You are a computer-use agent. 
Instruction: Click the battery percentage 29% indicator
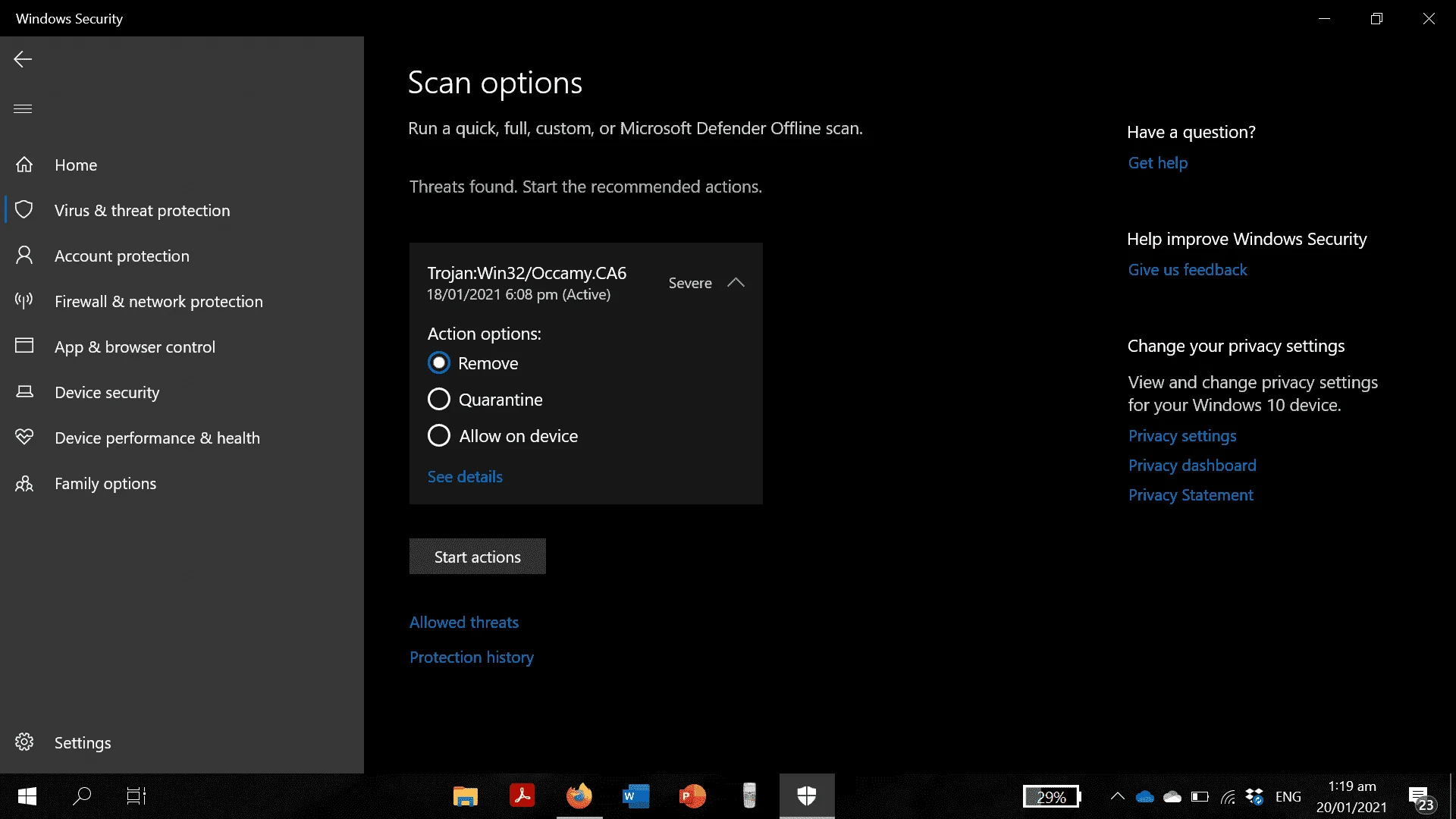pos(1052,797)
